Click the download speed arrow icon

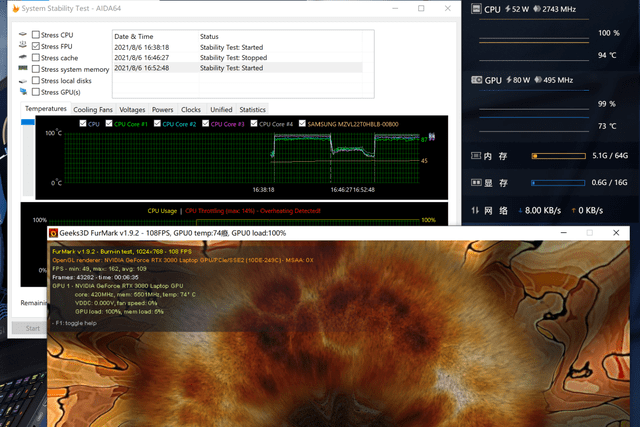click(520, 211)
